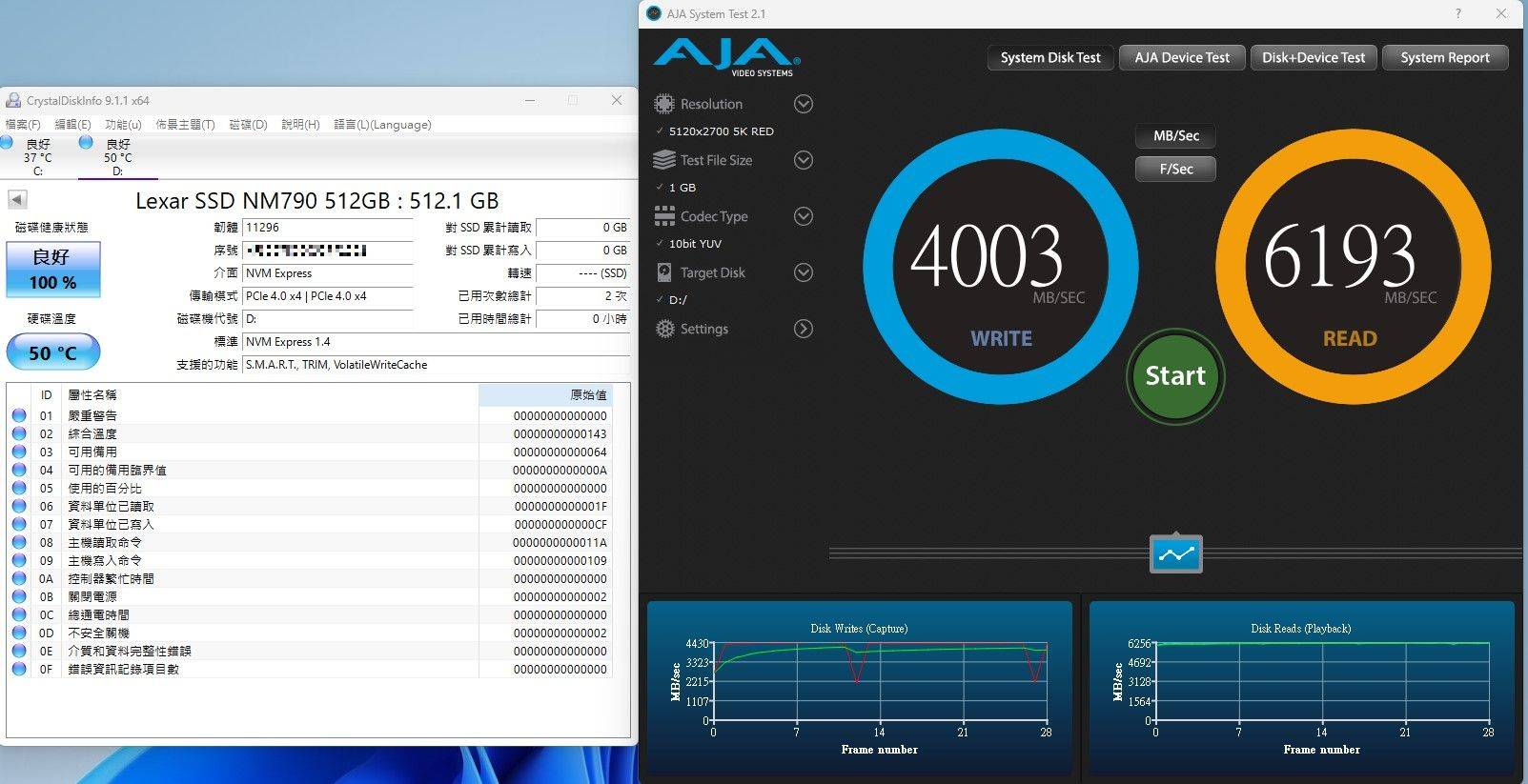Open 佈景主題(T) menu in CrystalDiskInfo
The image size is (1528, 784).
coord(185,125)
